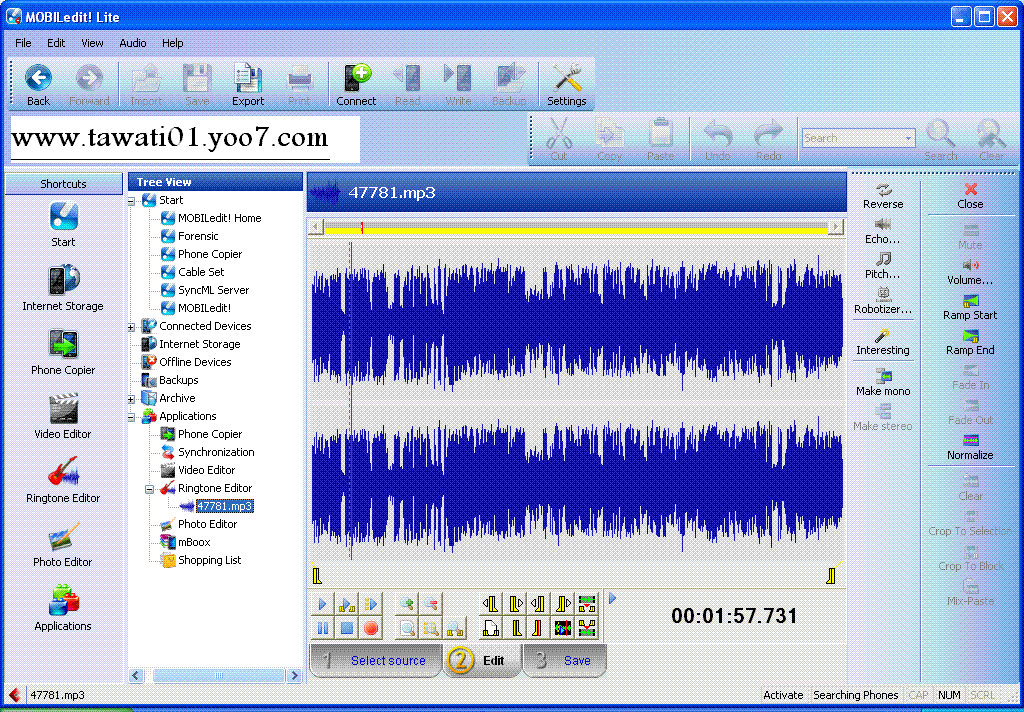The height and width of the screenshot is (712, 1024).
Task: Click the waveform scrollbar's left arrow
Action: click(316, 227)
